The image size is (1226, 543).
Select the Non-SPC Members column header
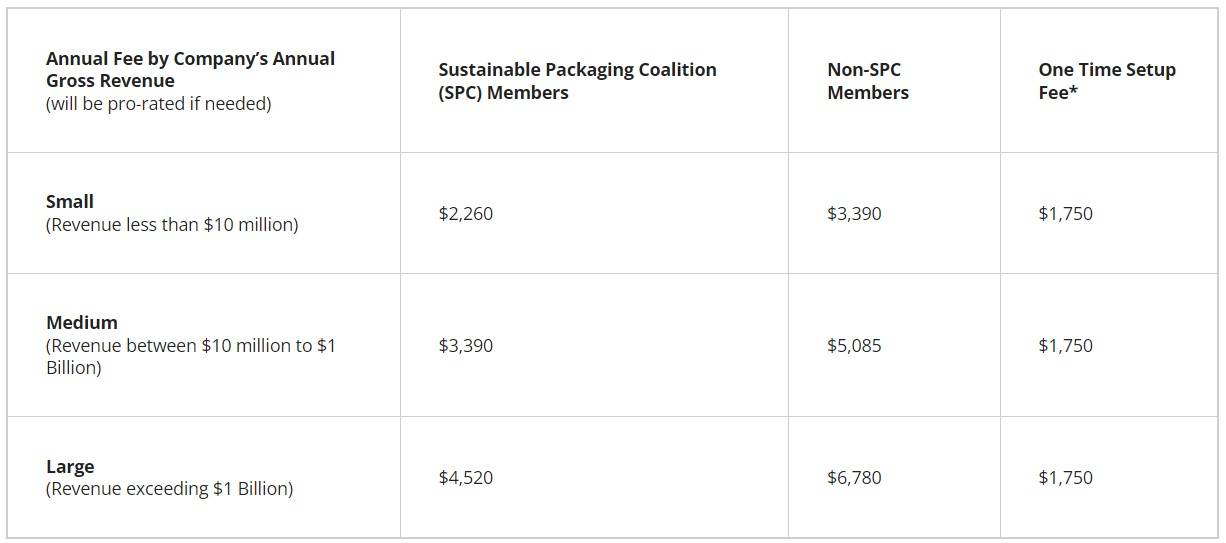click(x=868, y=81)
